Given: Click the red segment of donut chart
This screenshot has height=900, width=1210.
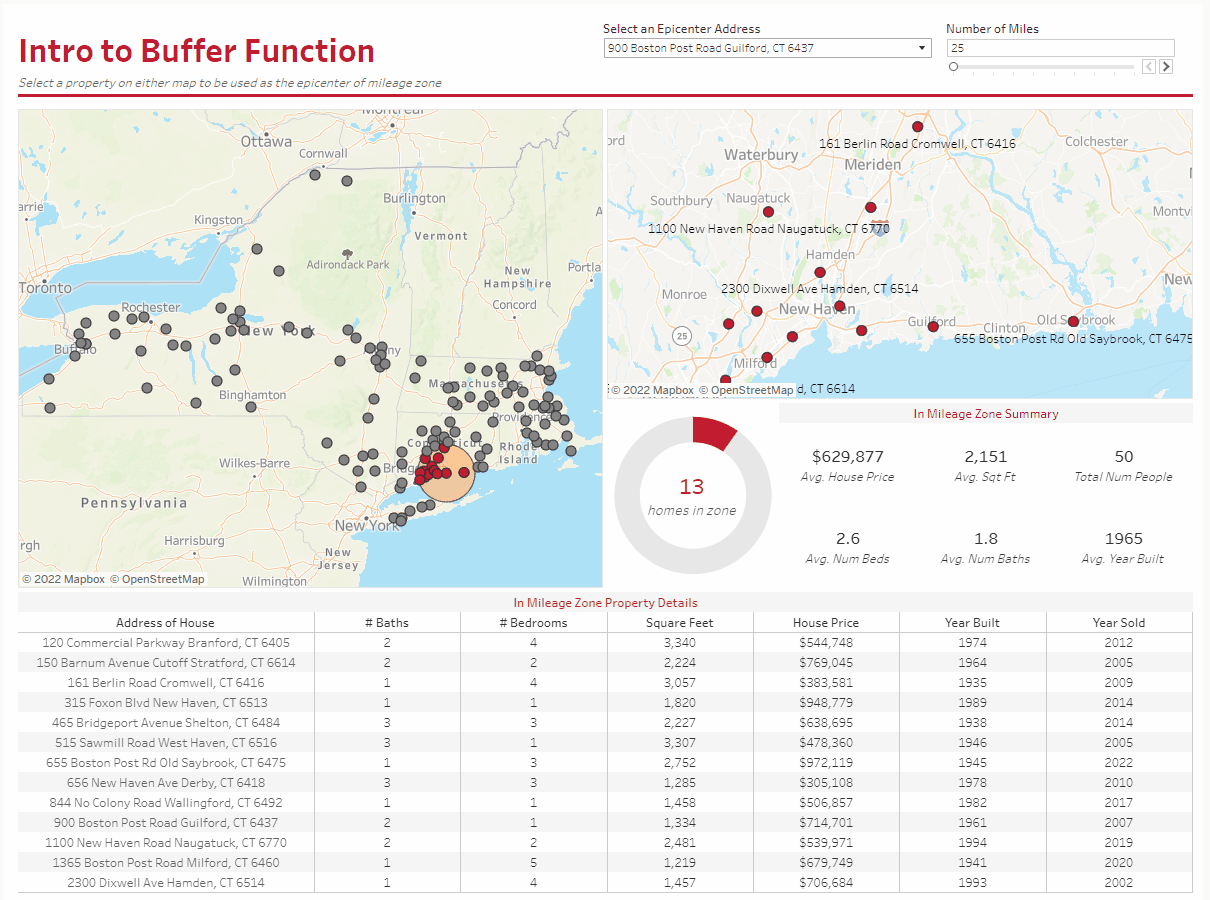Looking at the screenshot, I should tap(714, 431).
